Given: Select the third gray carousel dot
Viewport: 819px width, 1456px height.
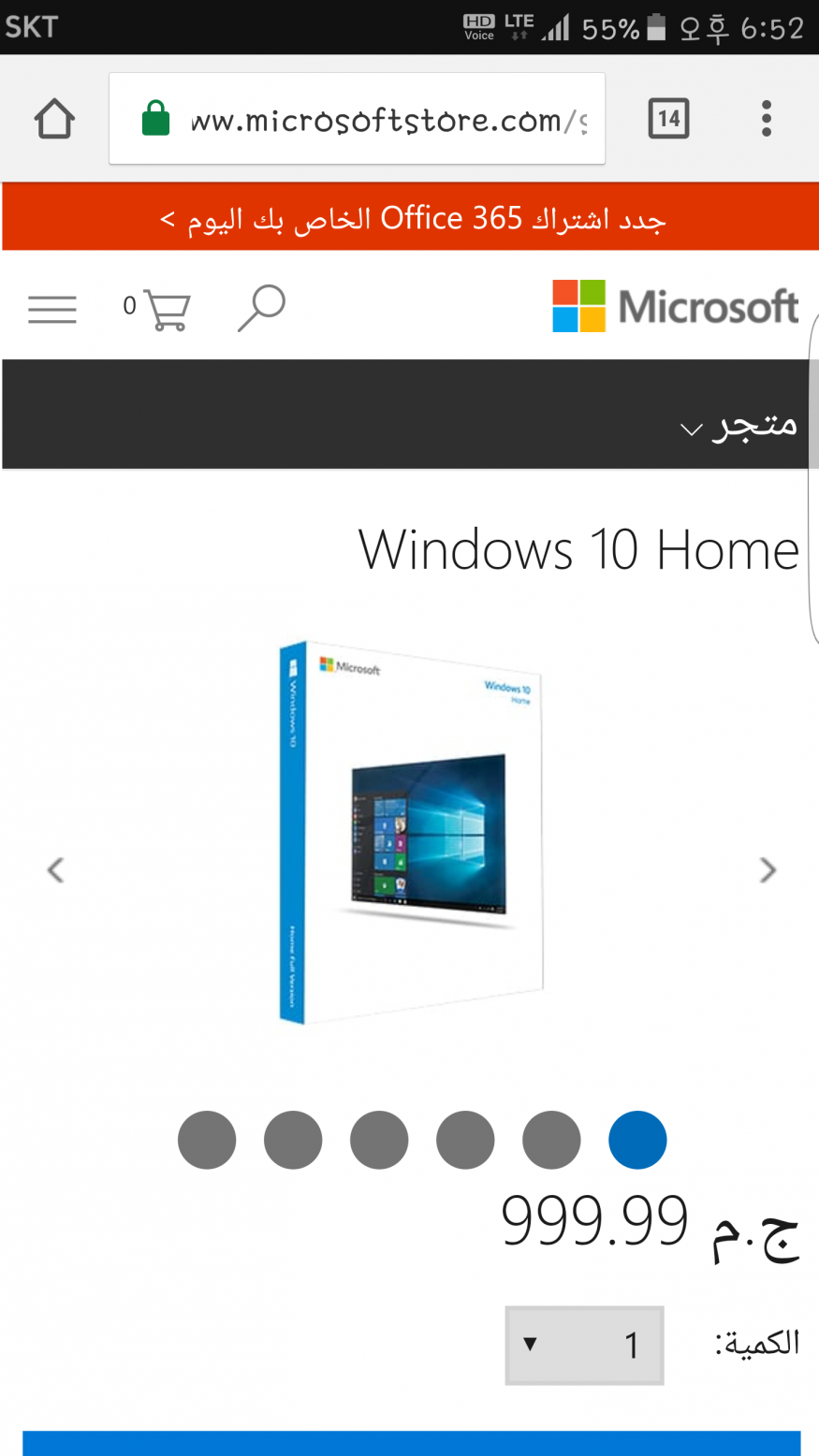Looking at the screenshot, I should pos(379,1140).
